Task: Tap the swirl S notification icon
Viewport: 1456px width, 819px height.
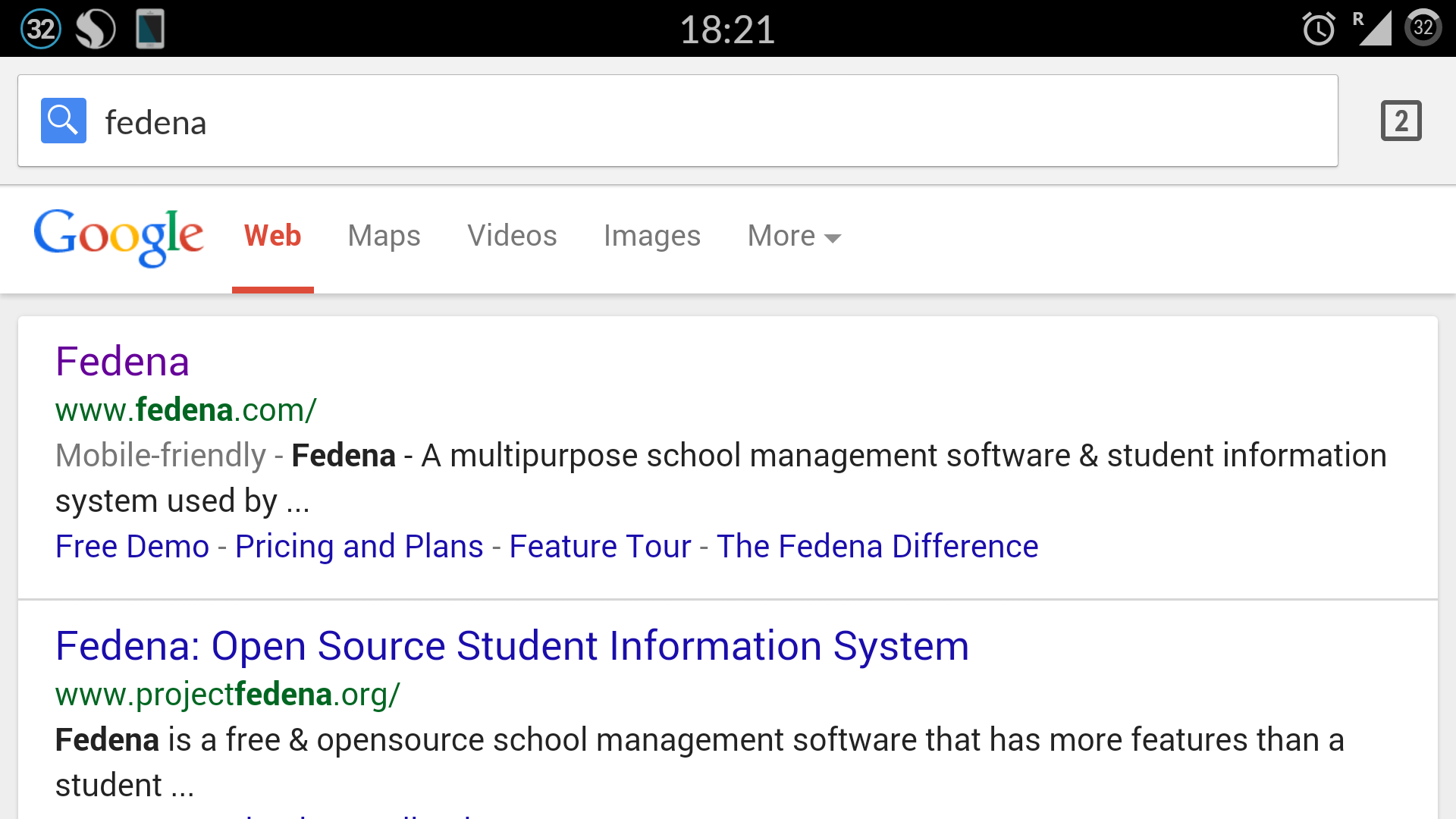Action: (x=96, y=29)
